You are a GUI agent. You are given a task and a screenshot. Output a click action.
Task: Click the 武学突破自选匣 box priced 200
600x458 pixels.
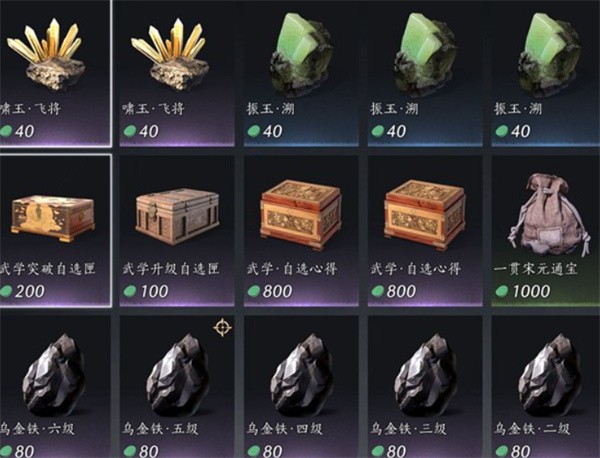click(x=55, y=231)
